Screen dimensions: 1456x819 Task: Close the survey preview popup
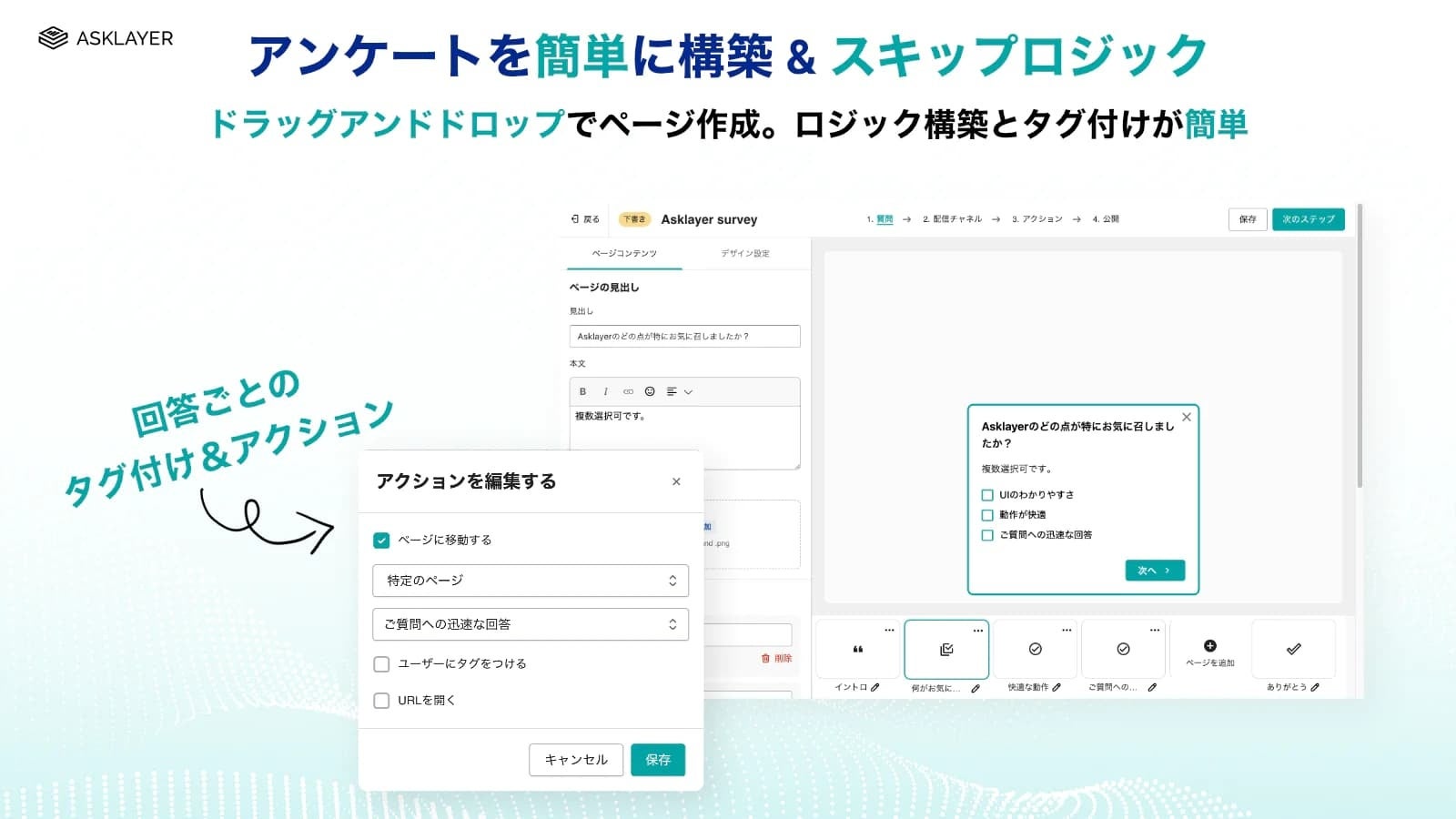tap(1186, 417)
